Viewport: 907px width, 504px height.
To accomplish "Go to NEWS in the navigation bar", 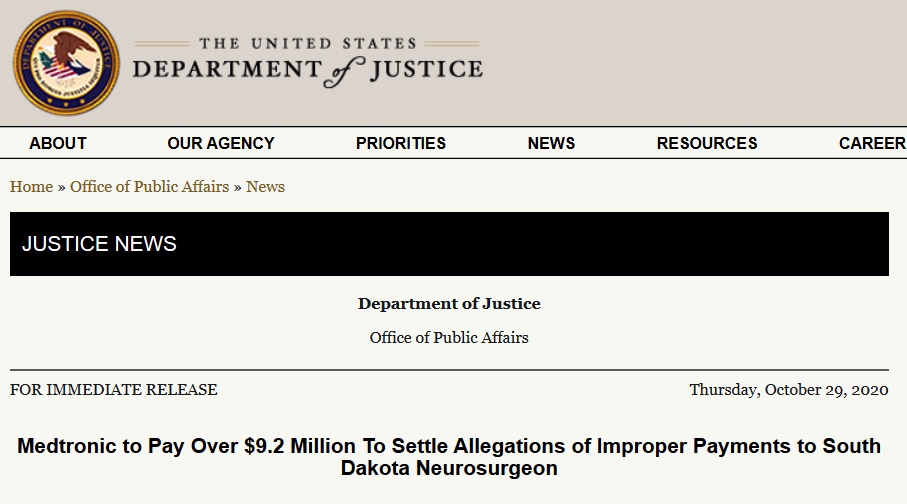I will [551, 143].
